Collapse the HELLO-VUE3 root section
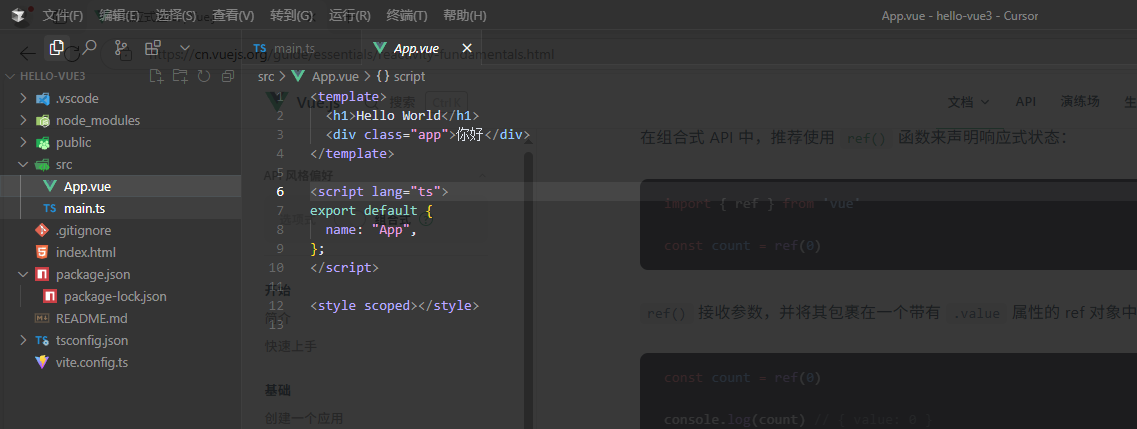 click(x=11, y=76)
